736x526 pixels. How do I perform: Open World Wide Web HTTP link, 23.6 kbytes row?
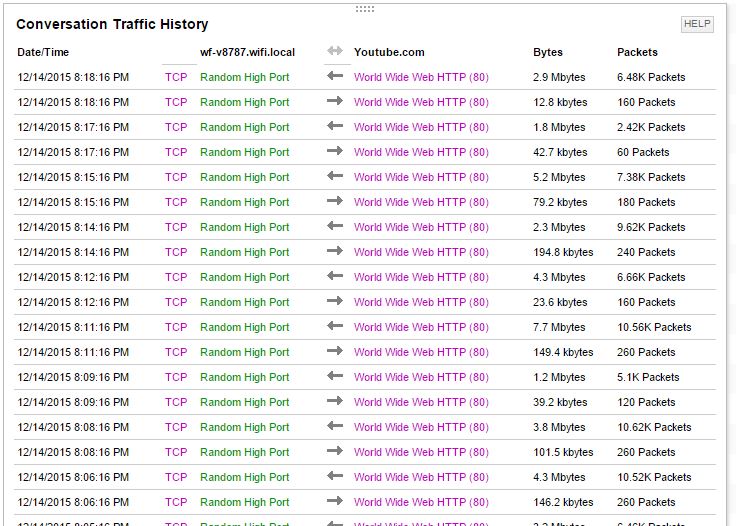pos(421,302)
